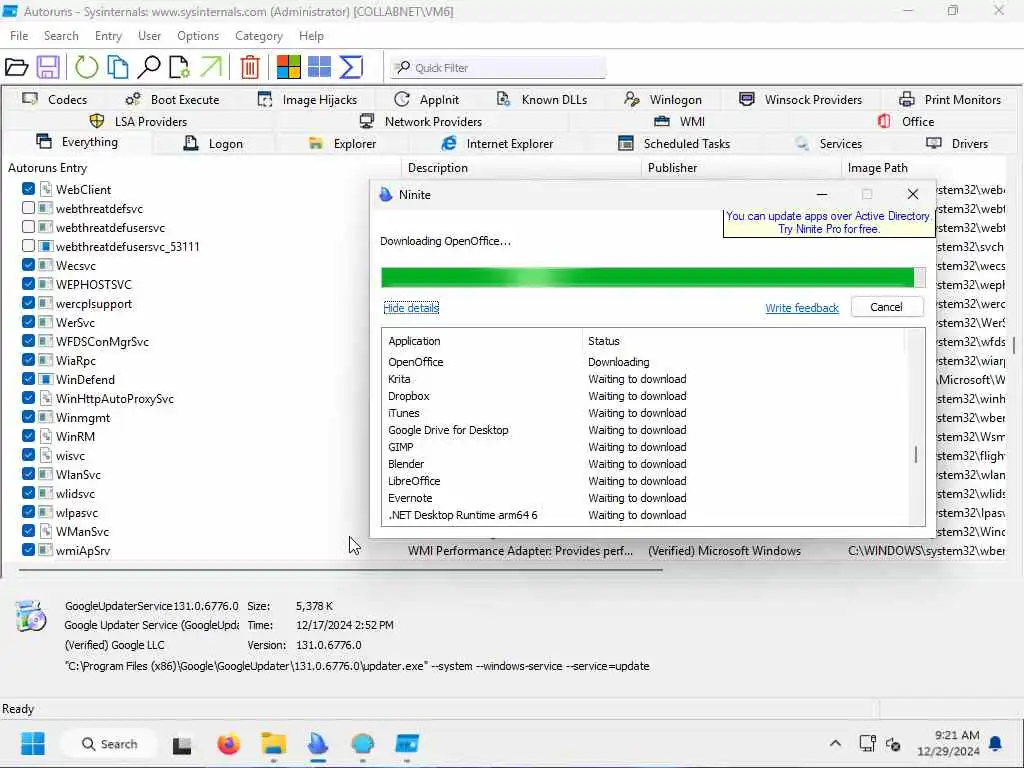
Task: Click the Ninite taskbar icon
Action: (318, 744)
